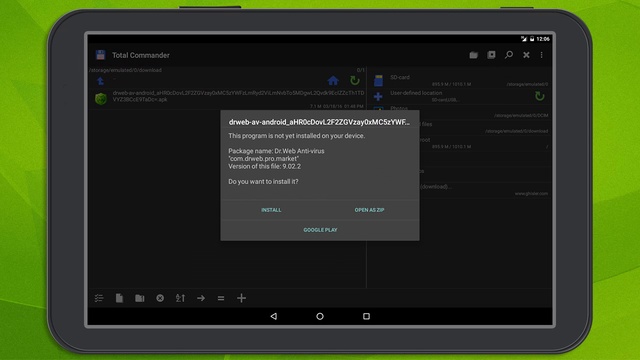Image resolution: width=640 pixels, height=360 pixels.
Task: Tap the right arrow copy/move icon
Action: [x=201, y=298]
